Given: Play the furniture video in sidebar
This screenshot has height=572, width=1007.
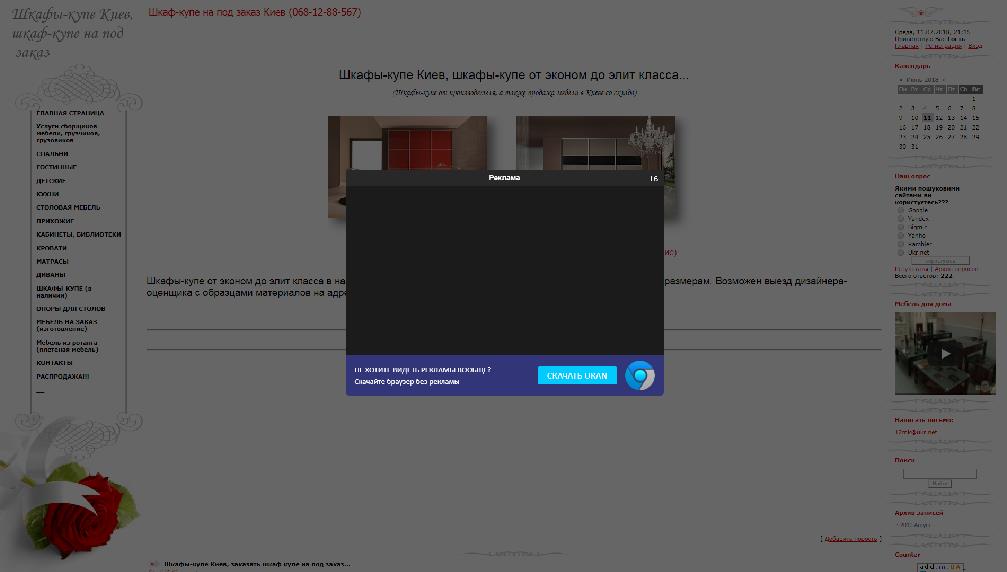Looking at the screenshot, I should pyautogui.click(x=945, y=353).
